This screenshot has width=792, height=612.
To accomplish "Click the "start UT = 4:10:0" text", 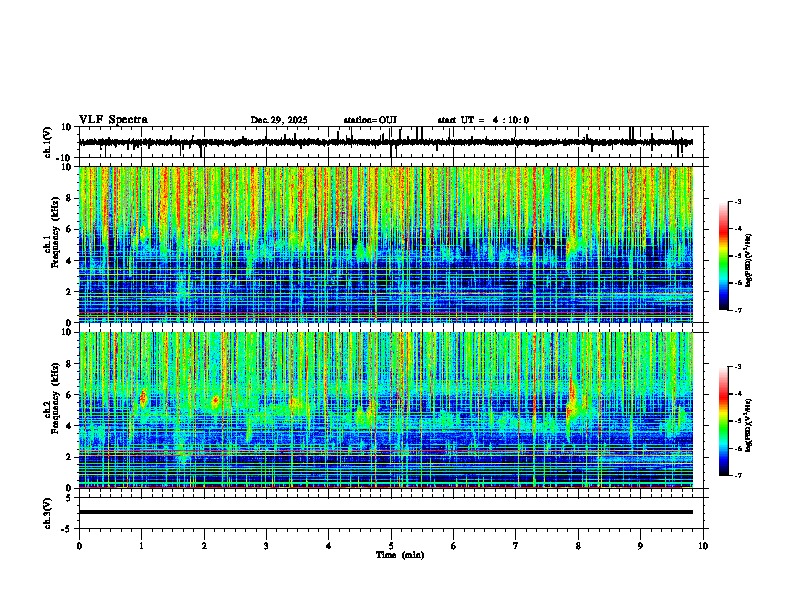I will coord(483,120).
